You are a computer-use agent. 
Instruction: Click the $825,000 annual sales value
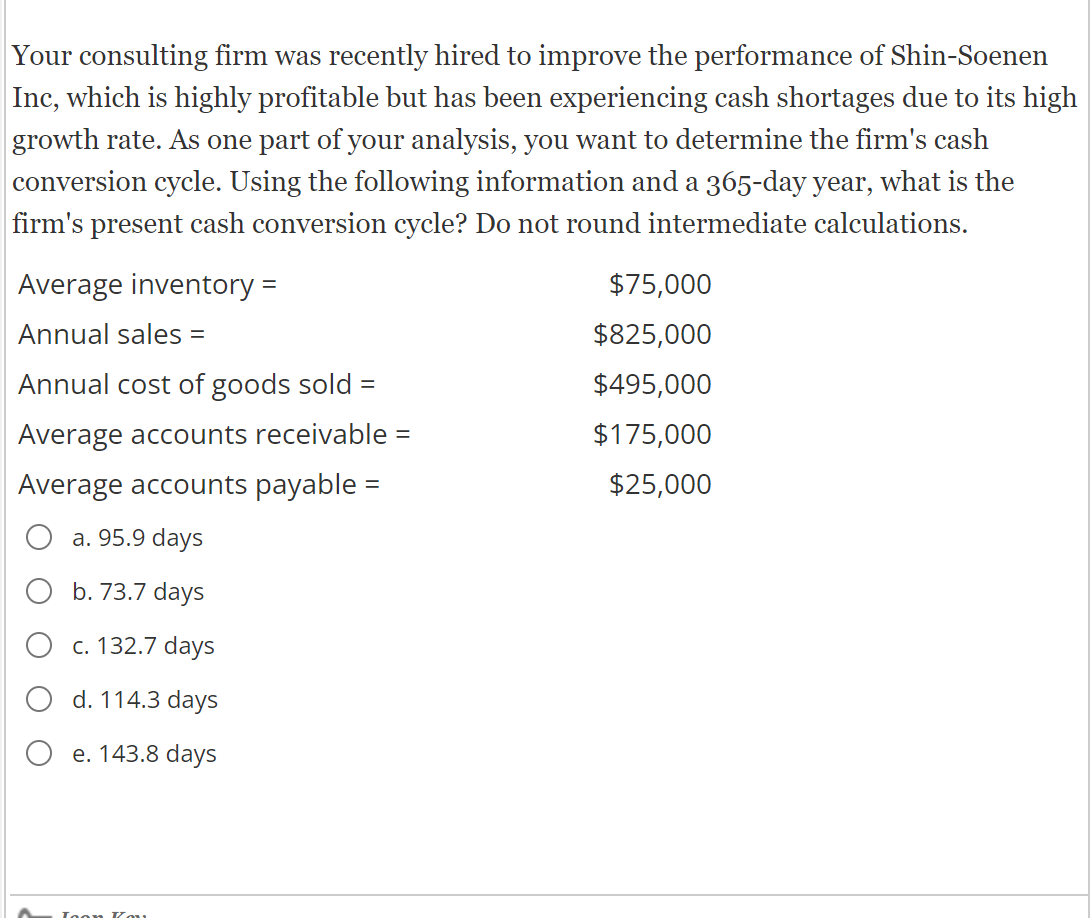[652, 335]
